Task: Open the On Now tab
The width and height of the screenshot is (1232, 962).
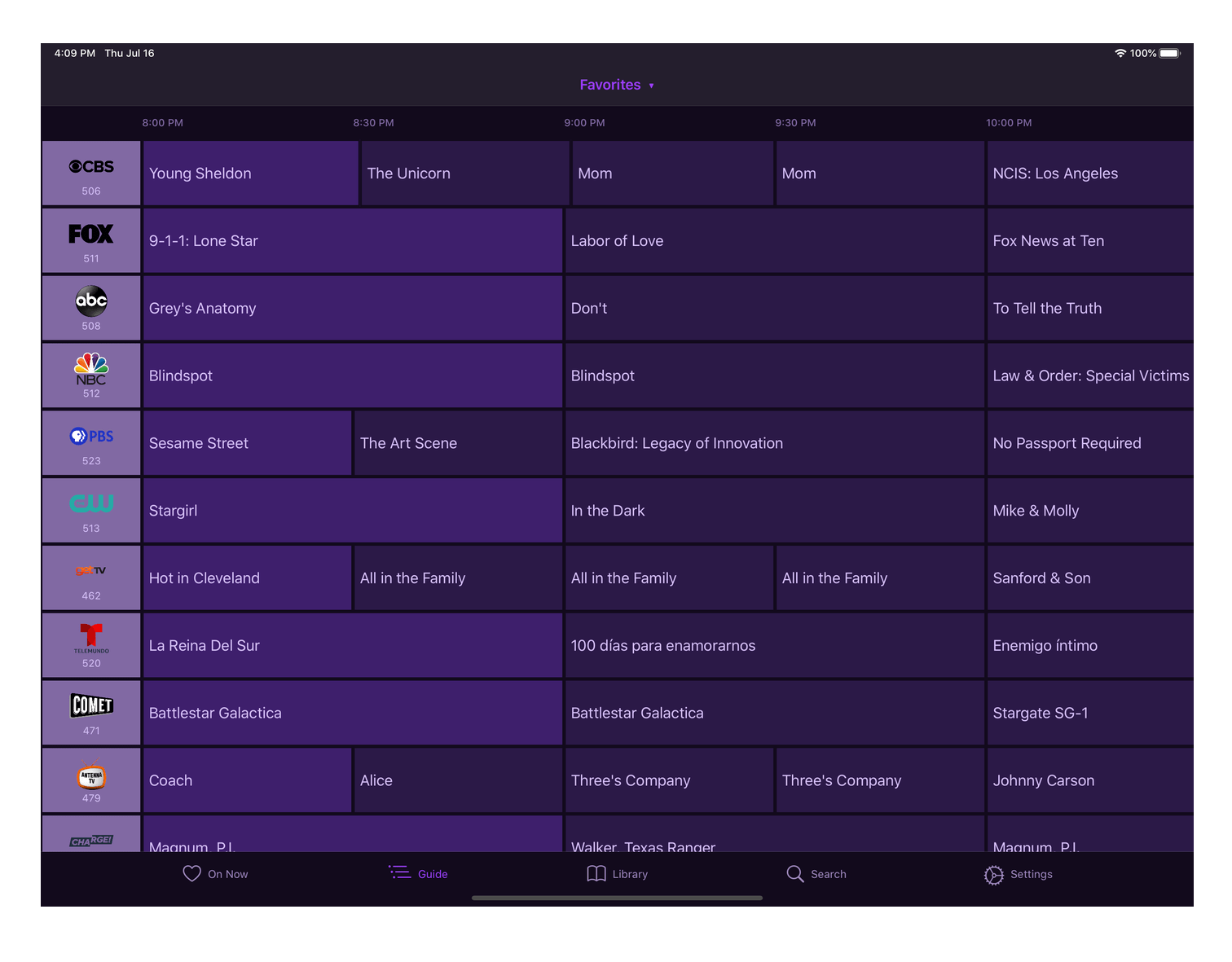Action: [x=215, y=874]
